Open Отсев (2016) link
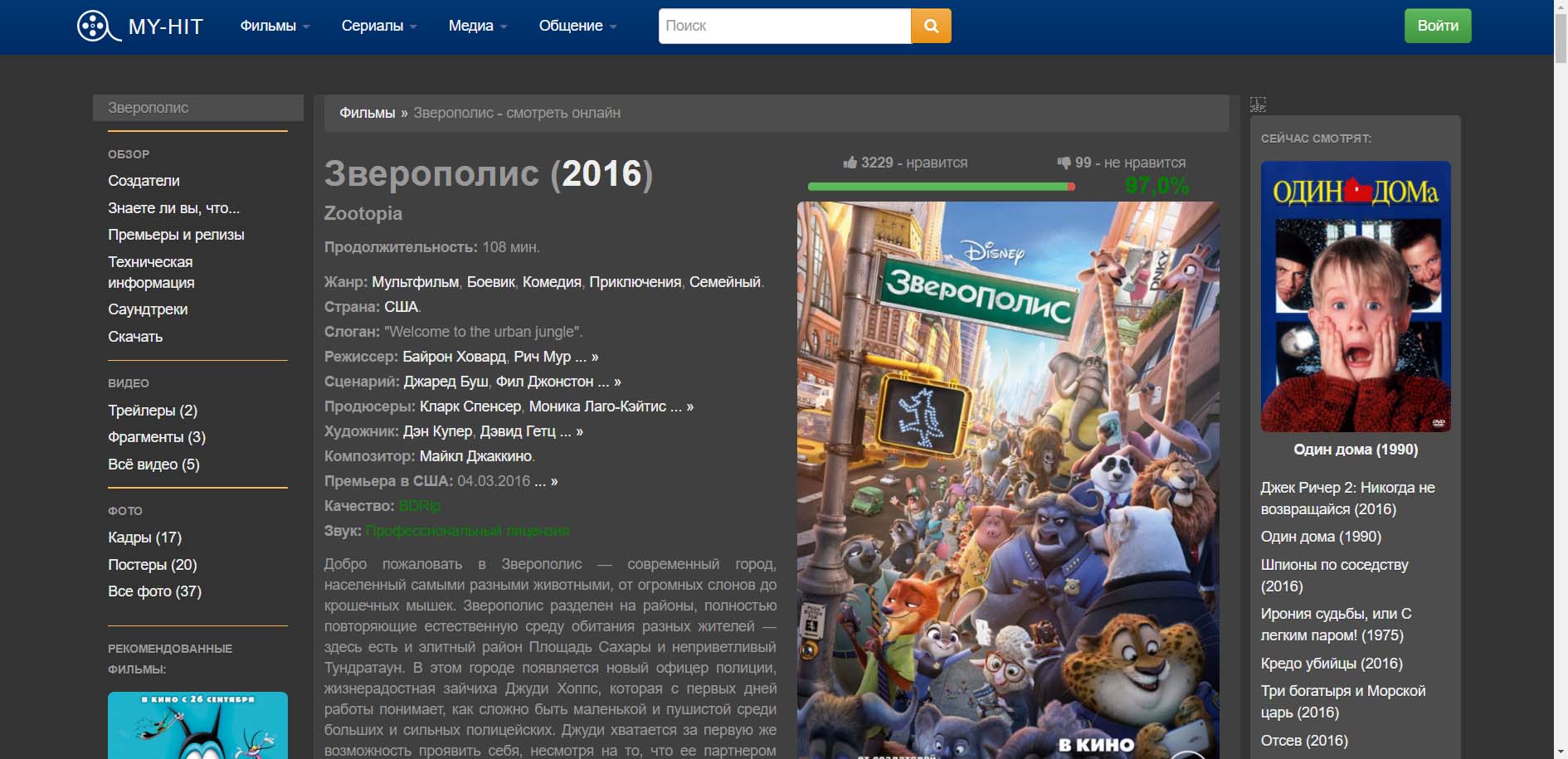1568x759 pixels. (x=1304, y=741)
